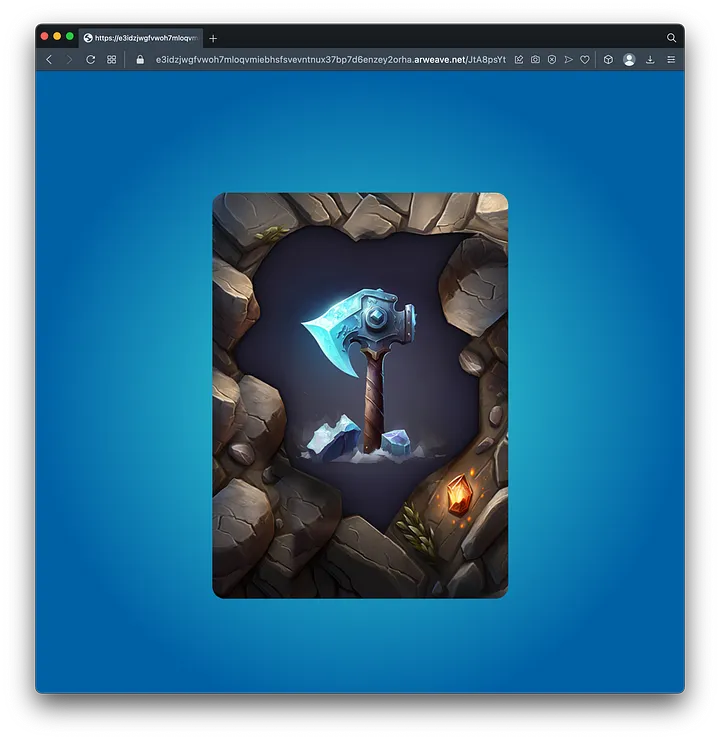Open a new tab with plus button
Viewport: 720px width, 740px height.
213,38
